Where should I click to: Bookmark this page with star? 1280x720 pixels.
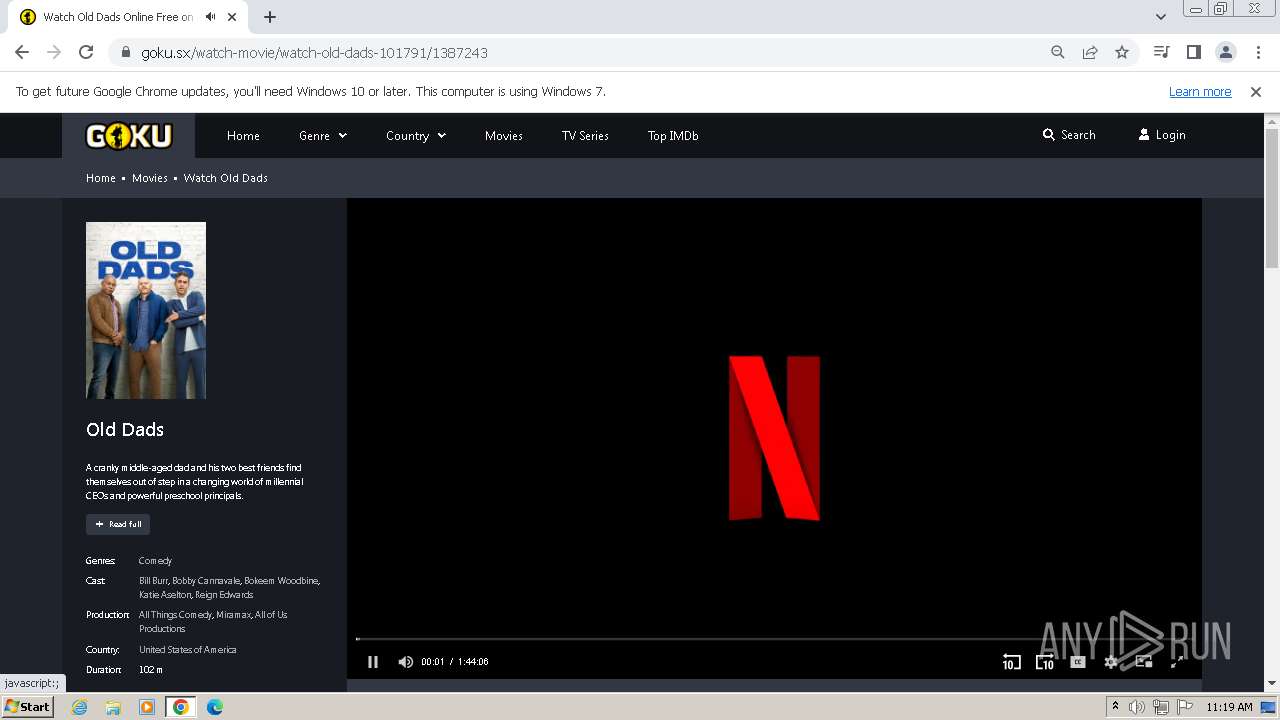click(1122, 52)
